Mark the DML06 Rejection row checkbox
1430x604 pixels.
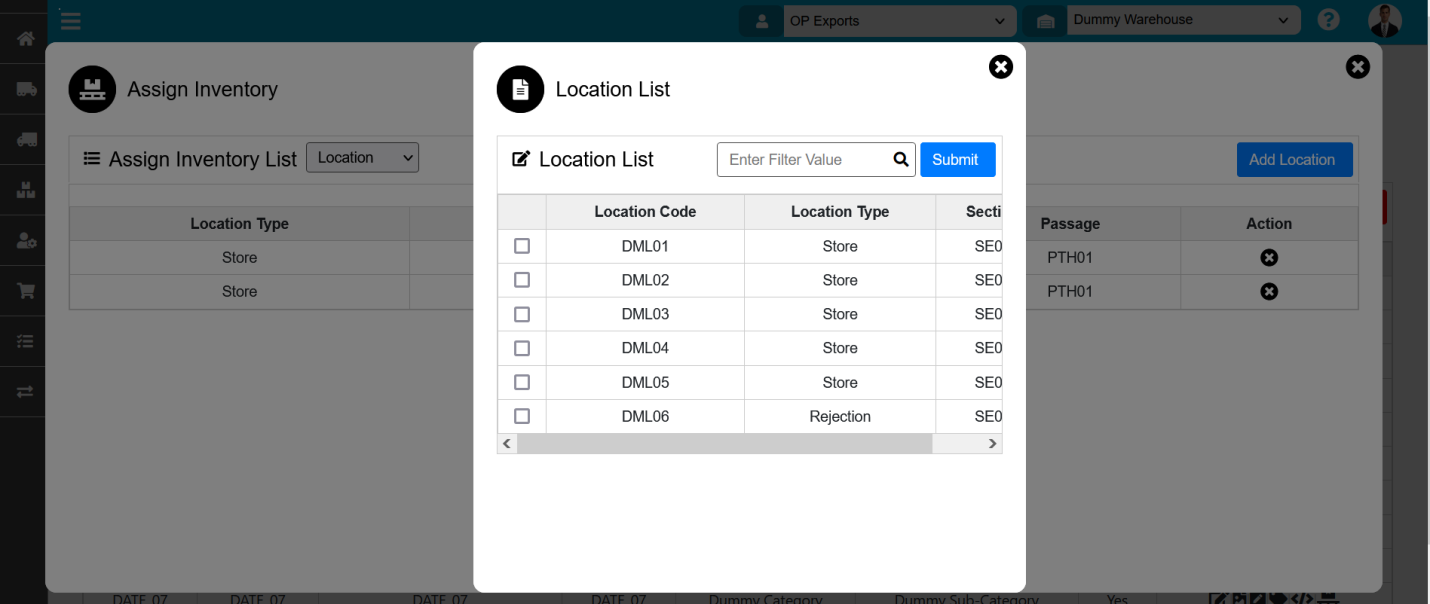click(x=522, y=416)
